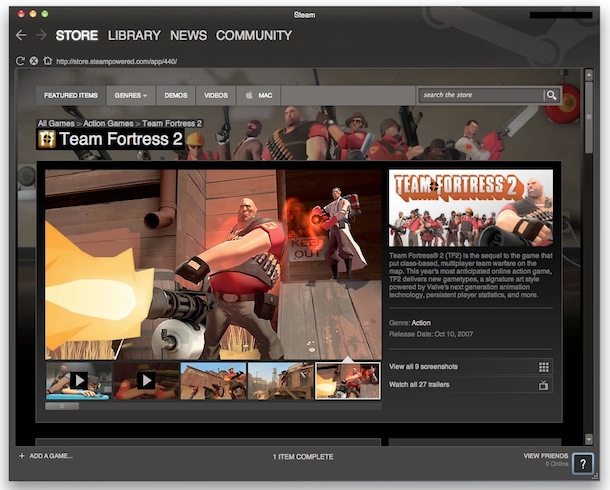Screen dimensions: 610x490
Task: Open the Videos tab
Action: click(x=216, y=95)
